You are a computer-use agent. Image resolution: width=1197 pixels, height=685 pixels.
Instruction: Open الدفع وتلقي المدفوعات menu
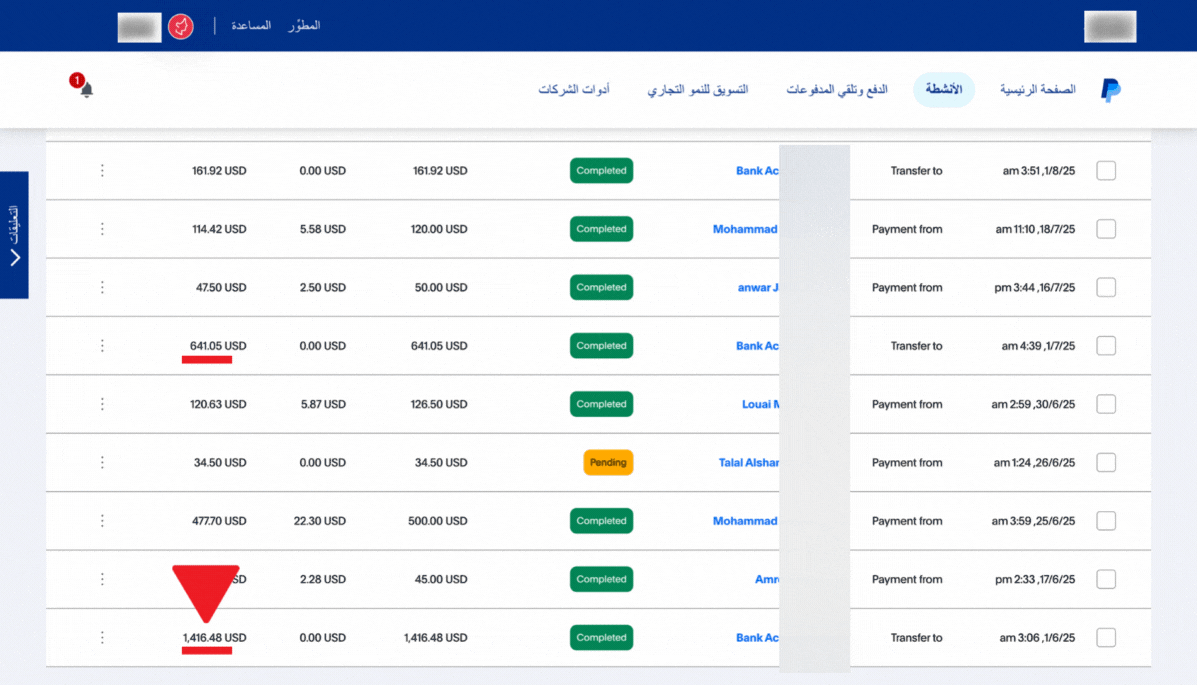[836, 90]
